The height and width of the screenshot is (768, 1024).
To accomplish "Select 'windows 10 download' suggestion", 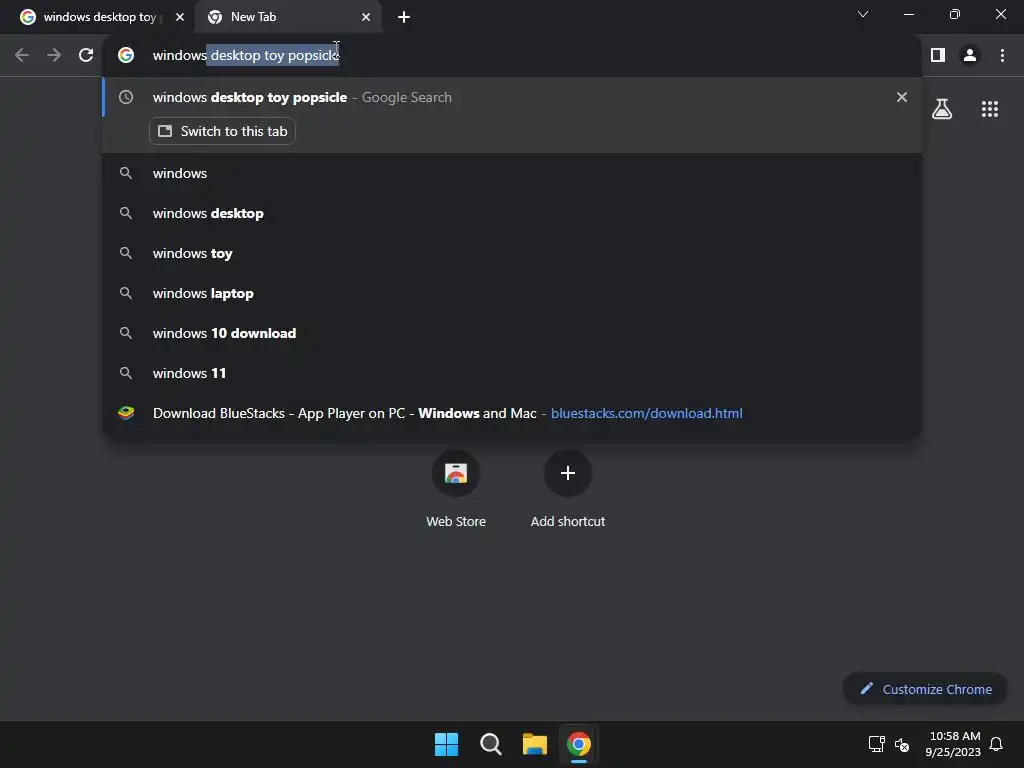I will tap(512, 333).
